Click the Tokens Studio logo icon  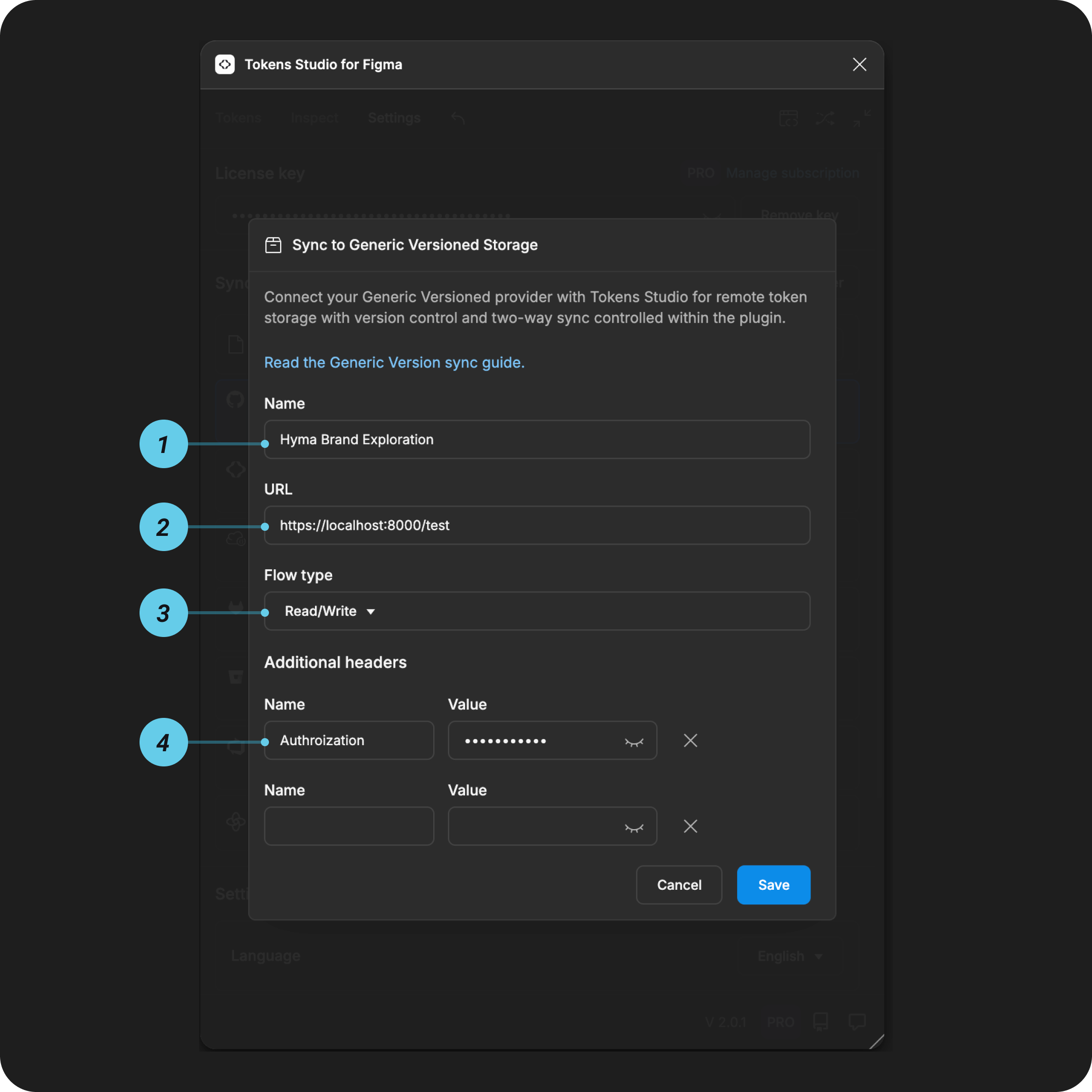click(225, 64)
